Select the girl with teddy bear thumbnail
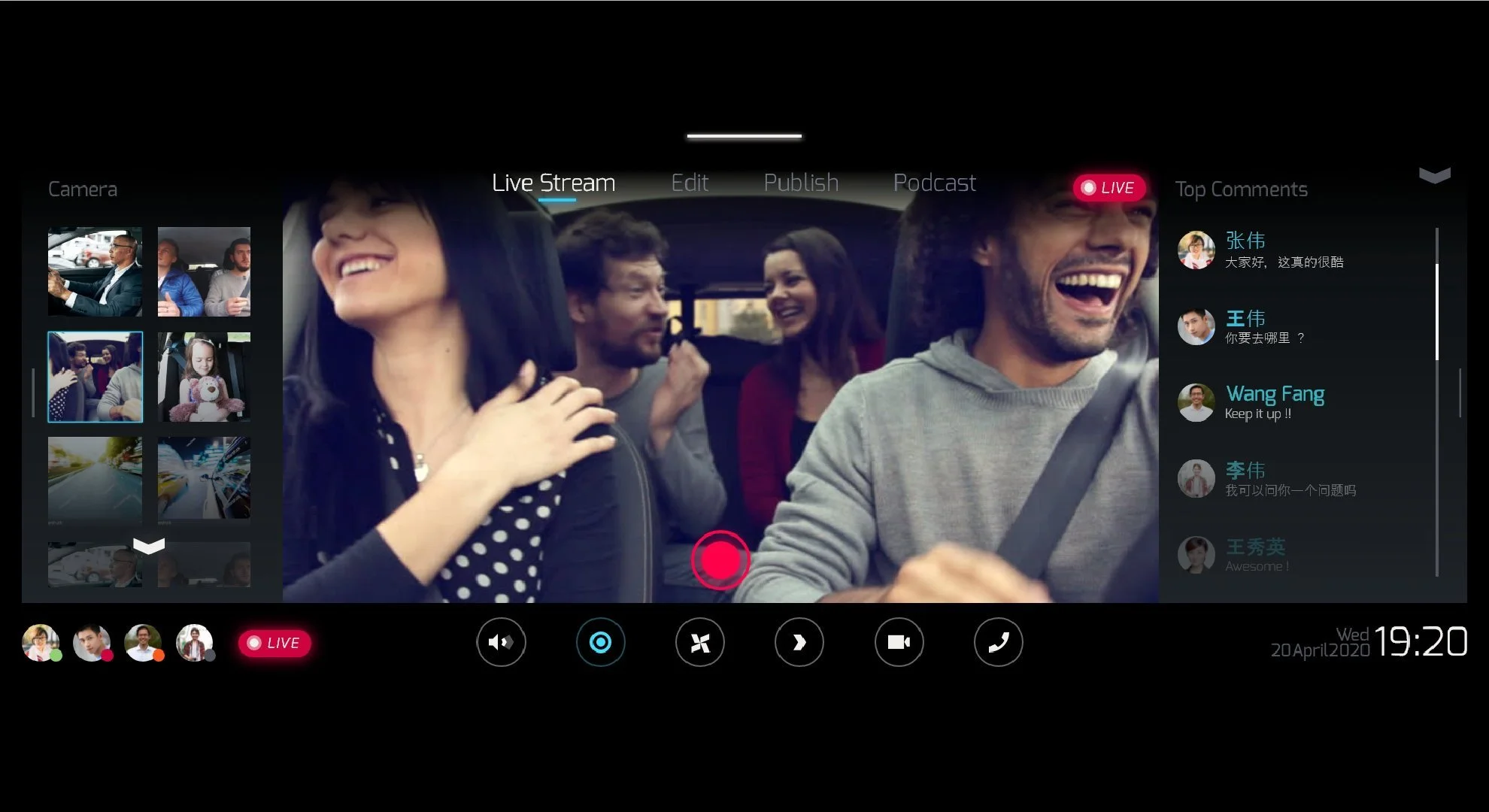This screenshot has width=1489, height=812. pyautogui.click(x=204, y=377)
